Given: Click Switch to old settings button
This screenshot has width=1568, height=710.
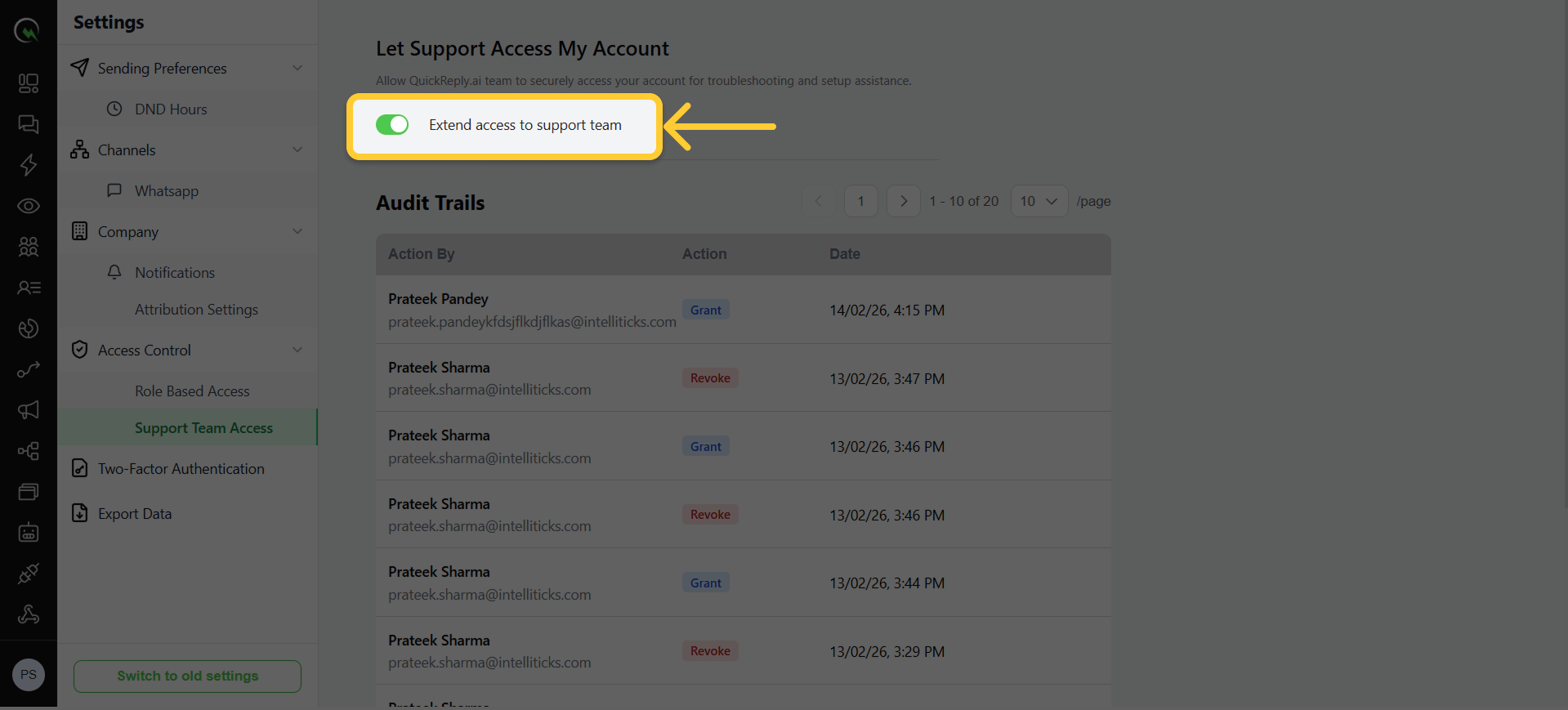Looking at the screenshot, I should click(x=187, y=677).
